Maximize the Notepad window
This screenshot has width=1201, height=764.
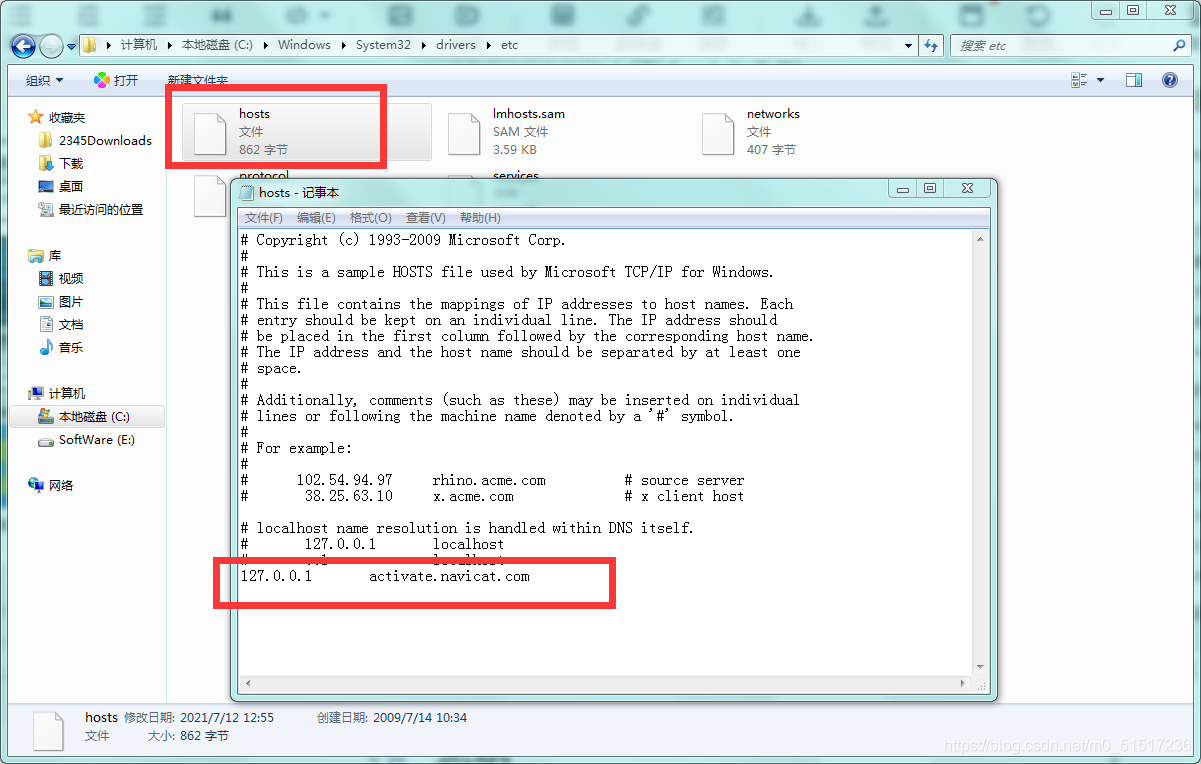tap(930, 188)
